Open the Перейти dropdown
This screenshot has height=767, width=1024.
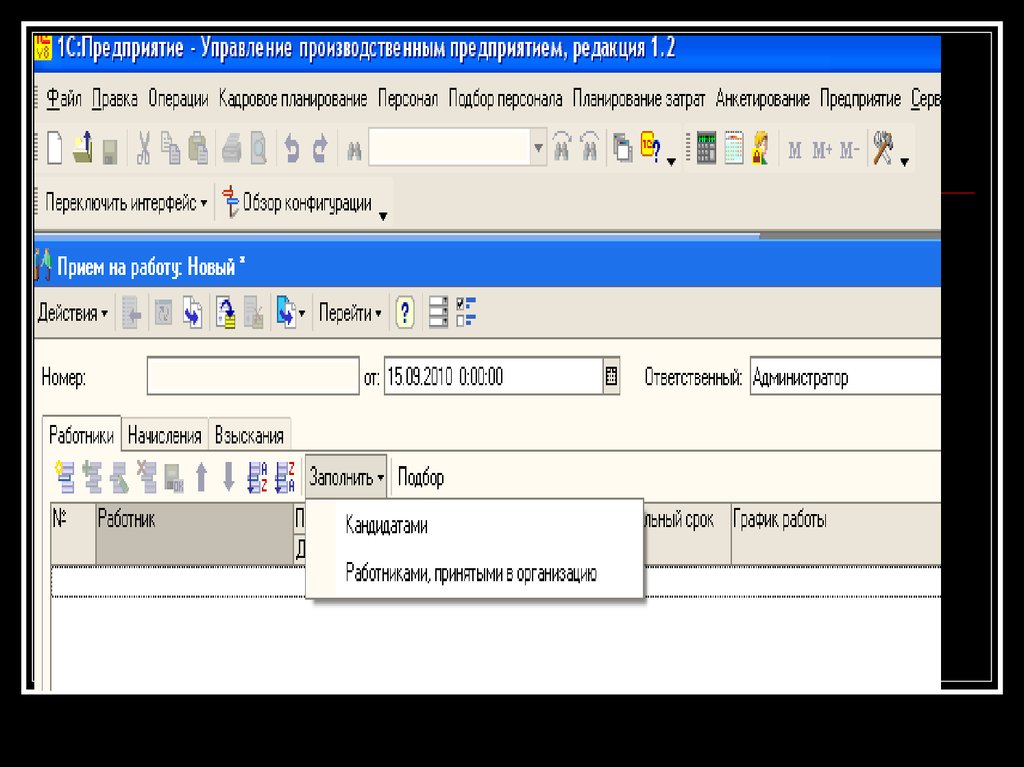coord(350,313)
